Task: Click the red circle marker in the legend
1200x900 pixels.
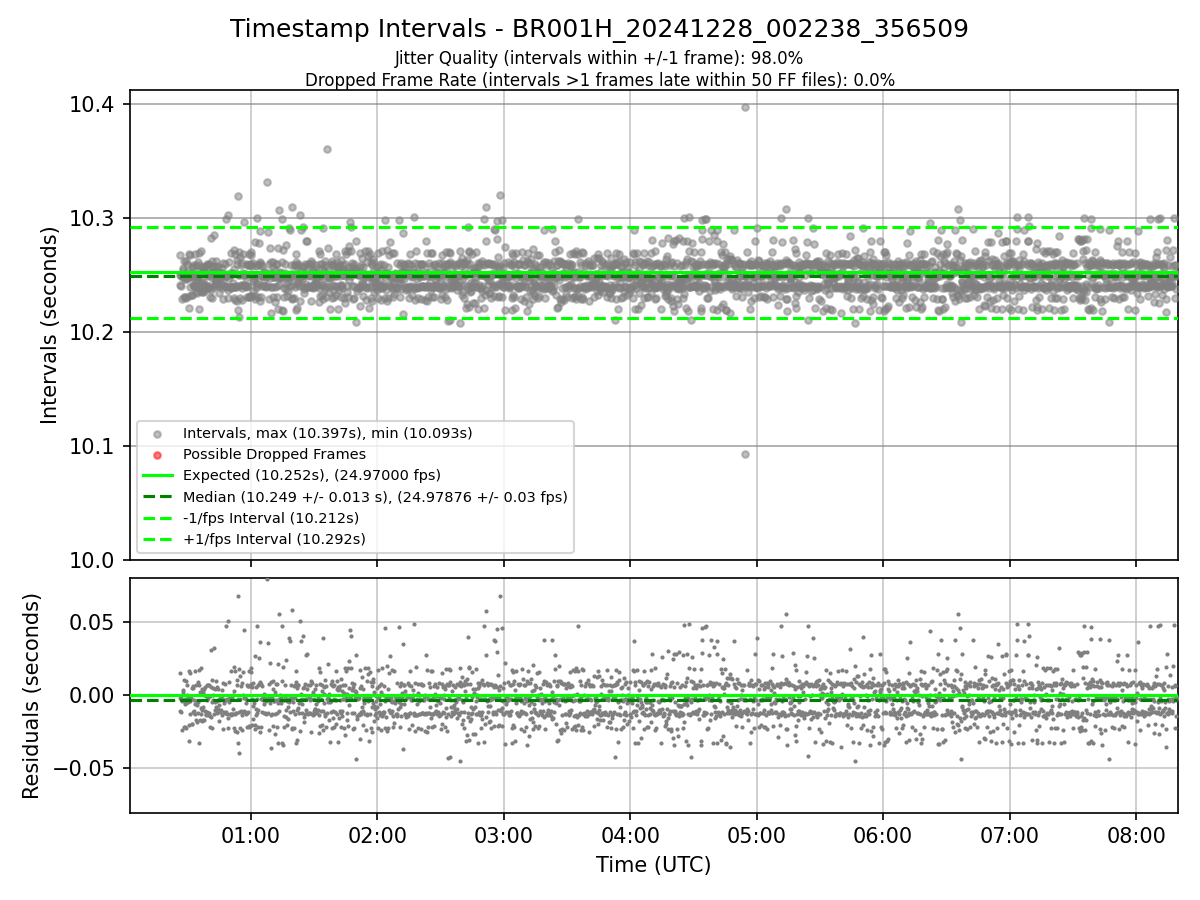Action: 157,455
